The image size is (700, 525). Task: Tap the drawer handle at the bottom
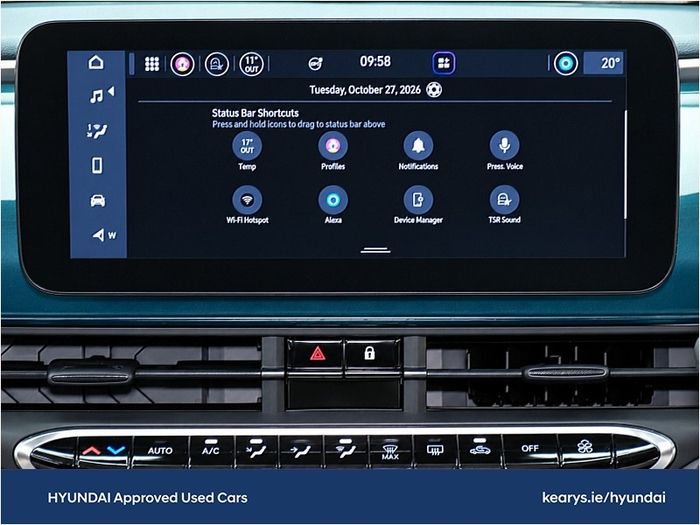[x=375, y=250]
